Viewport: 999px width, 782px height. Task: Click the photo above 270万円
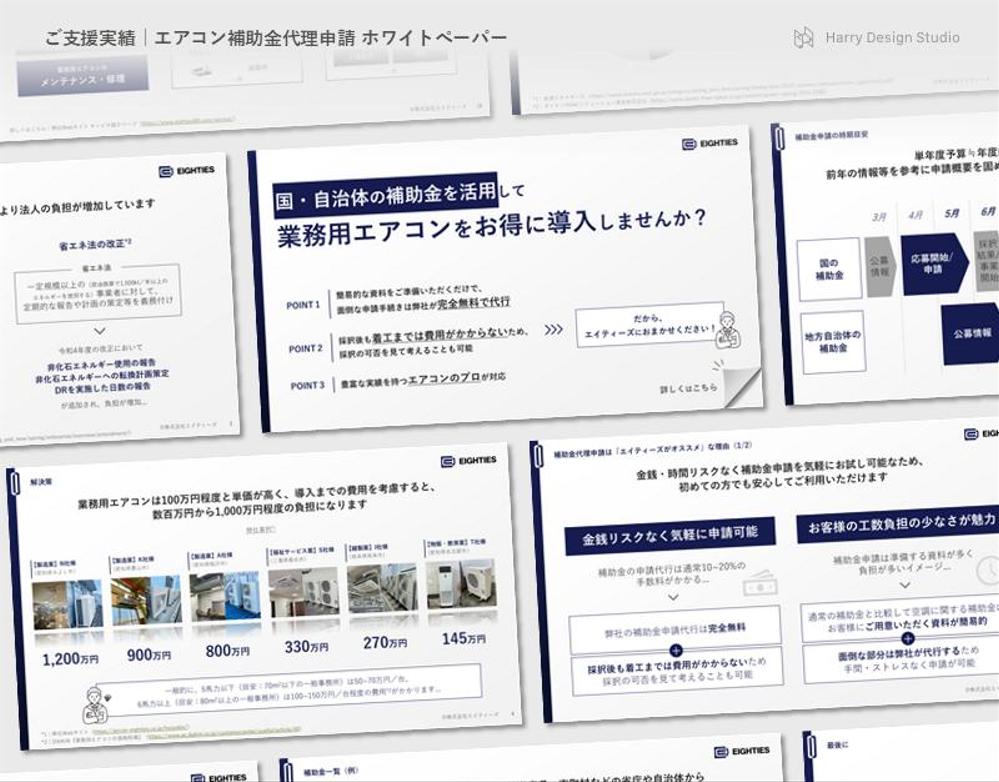[x=383, y=588]
